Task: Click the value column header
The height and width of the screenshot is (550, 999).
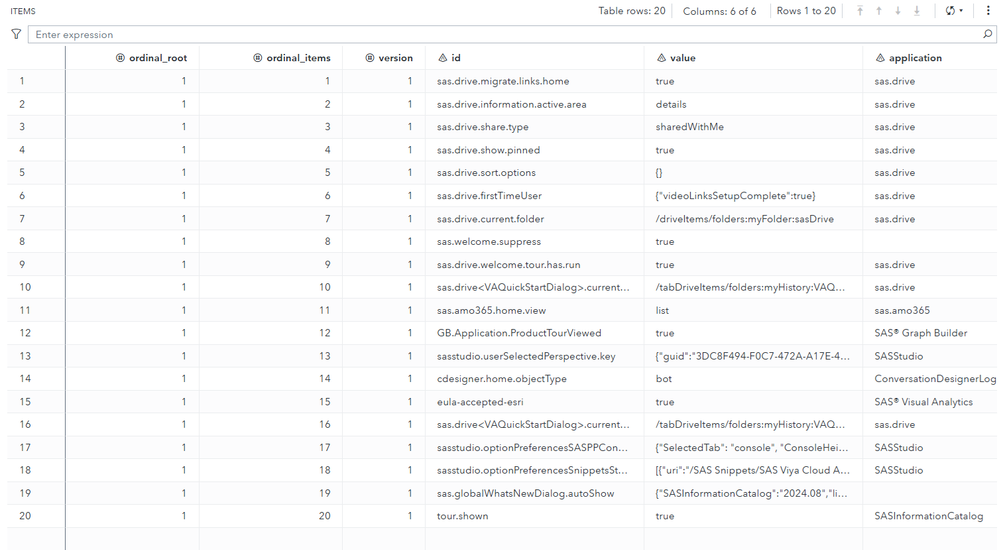Action: point(683,58)
